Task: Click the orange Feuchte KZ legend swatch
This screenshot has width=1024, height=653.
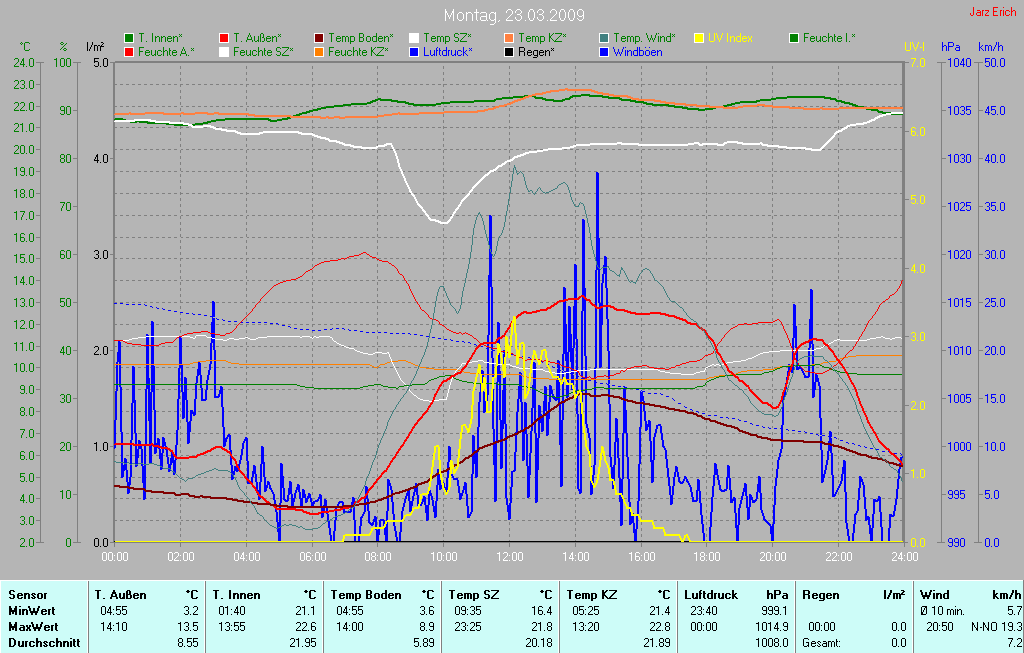Action: coord(319,52)
